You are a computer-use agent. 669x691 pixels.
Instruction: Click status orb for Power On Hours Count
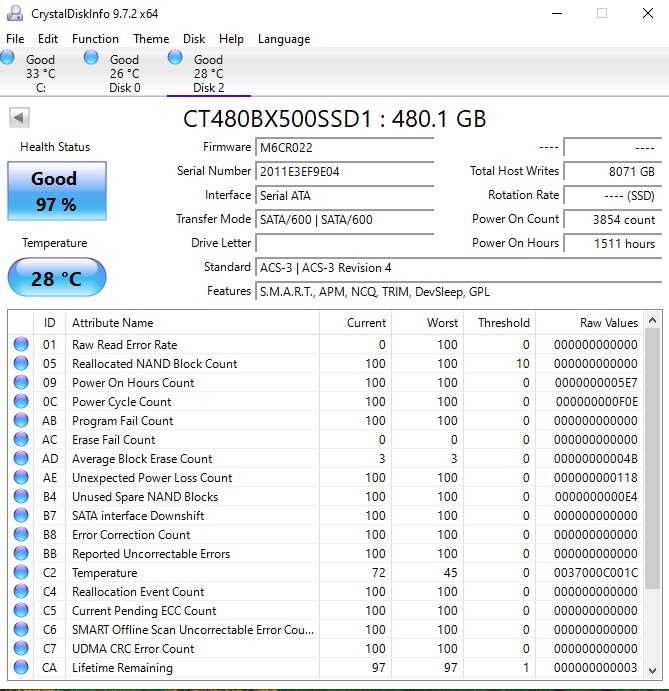point(21,383)
